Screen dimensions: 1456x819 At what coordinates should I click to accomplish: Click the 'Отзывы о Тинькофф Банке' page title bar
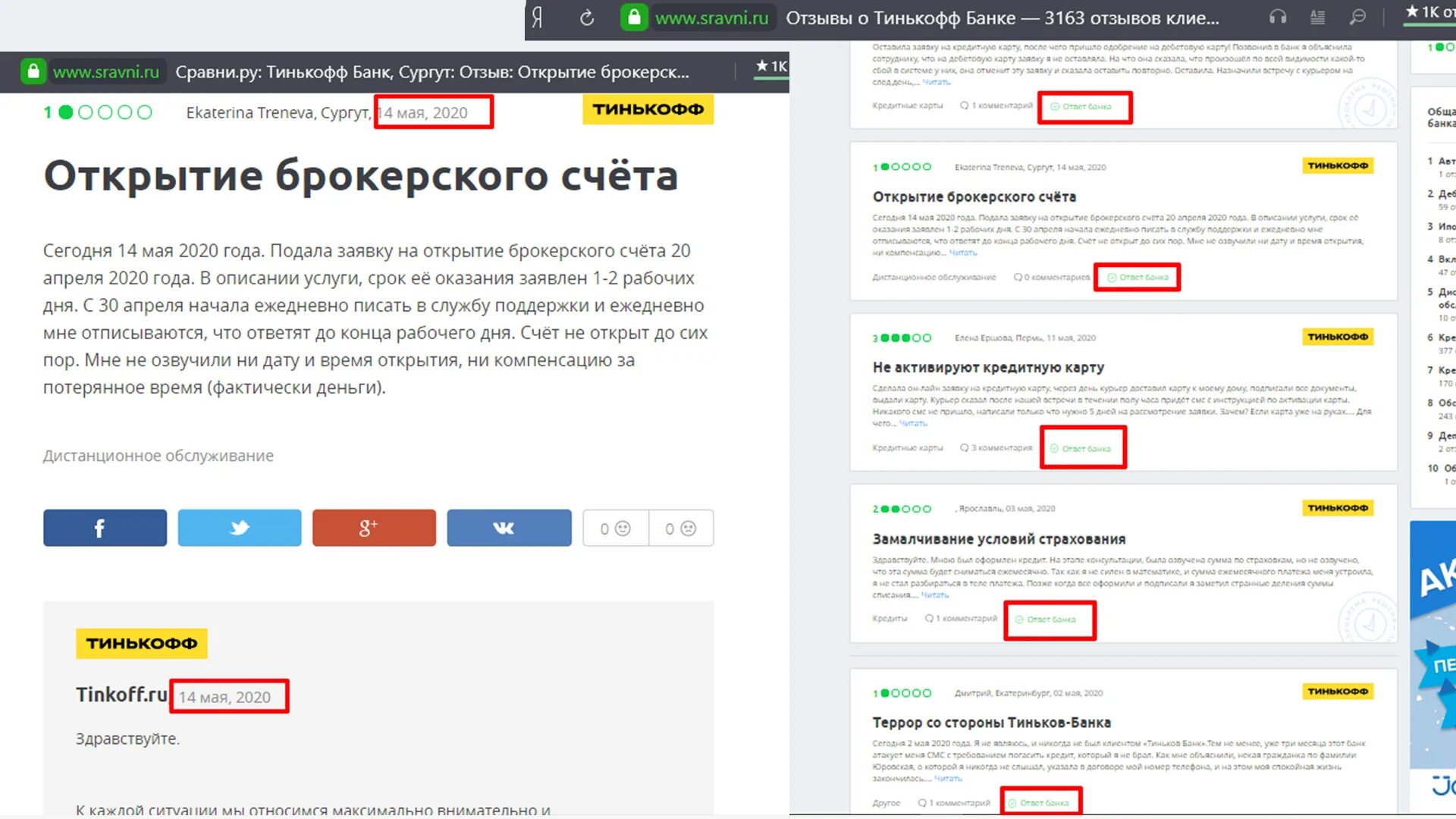click(x=1003, y=17)
